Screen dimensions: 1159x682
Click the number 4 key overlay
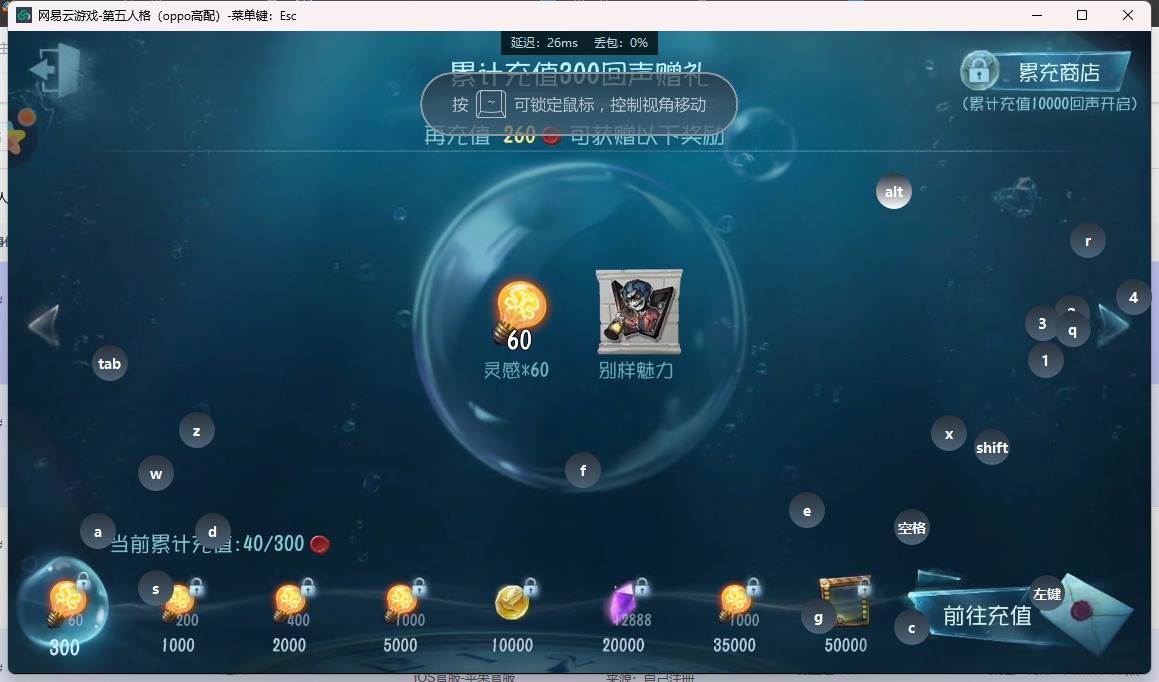click(1133, 297)
